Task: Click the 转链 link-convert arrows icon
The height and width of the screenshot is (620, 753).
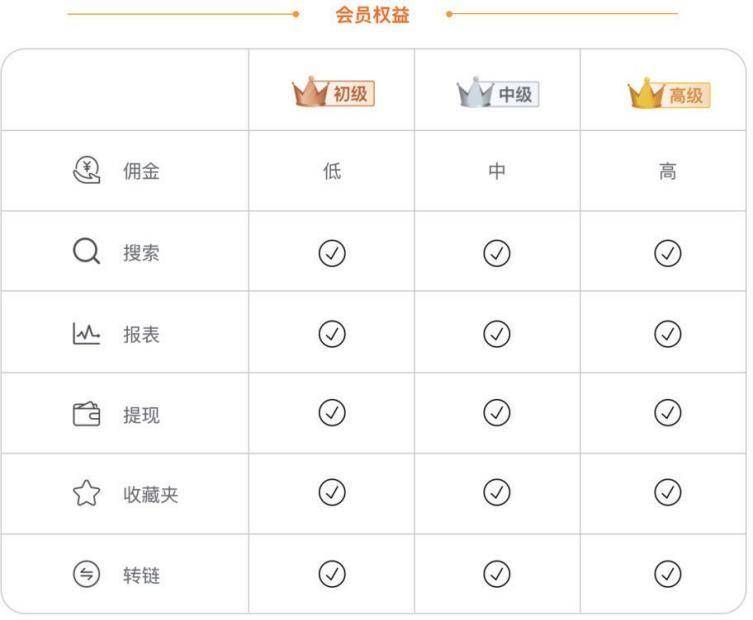Action: coord(86,574)
